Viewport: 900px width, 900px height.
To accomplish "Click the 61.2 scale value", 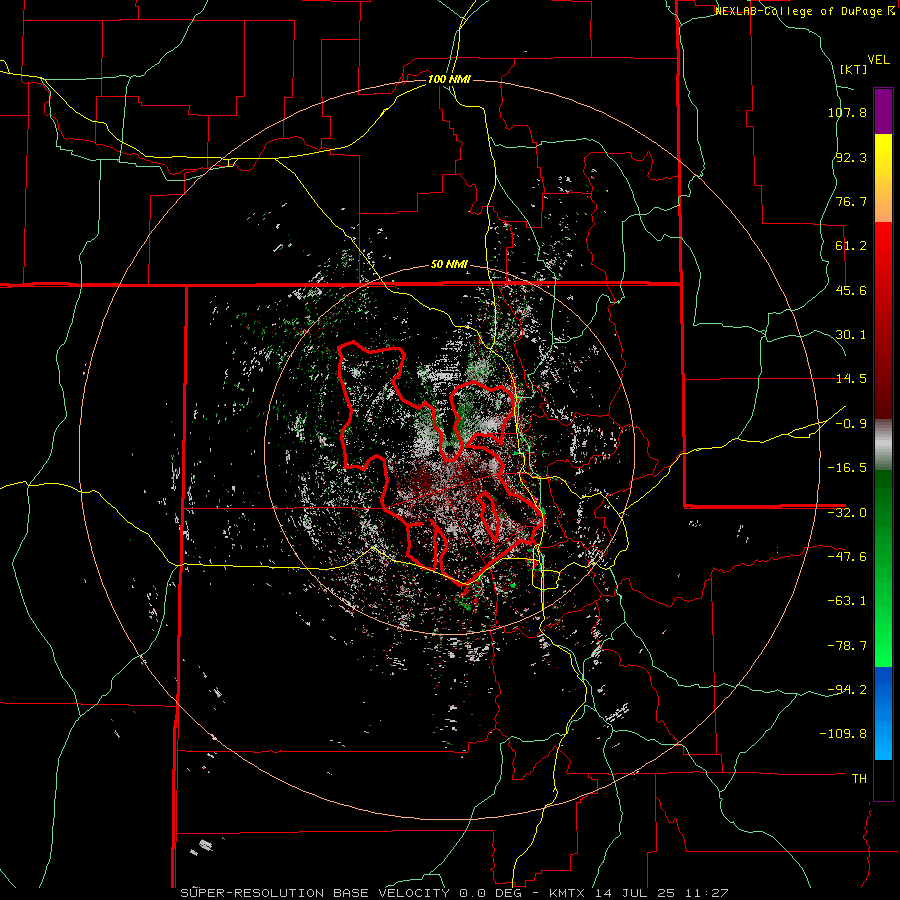I will click(851, 246).
